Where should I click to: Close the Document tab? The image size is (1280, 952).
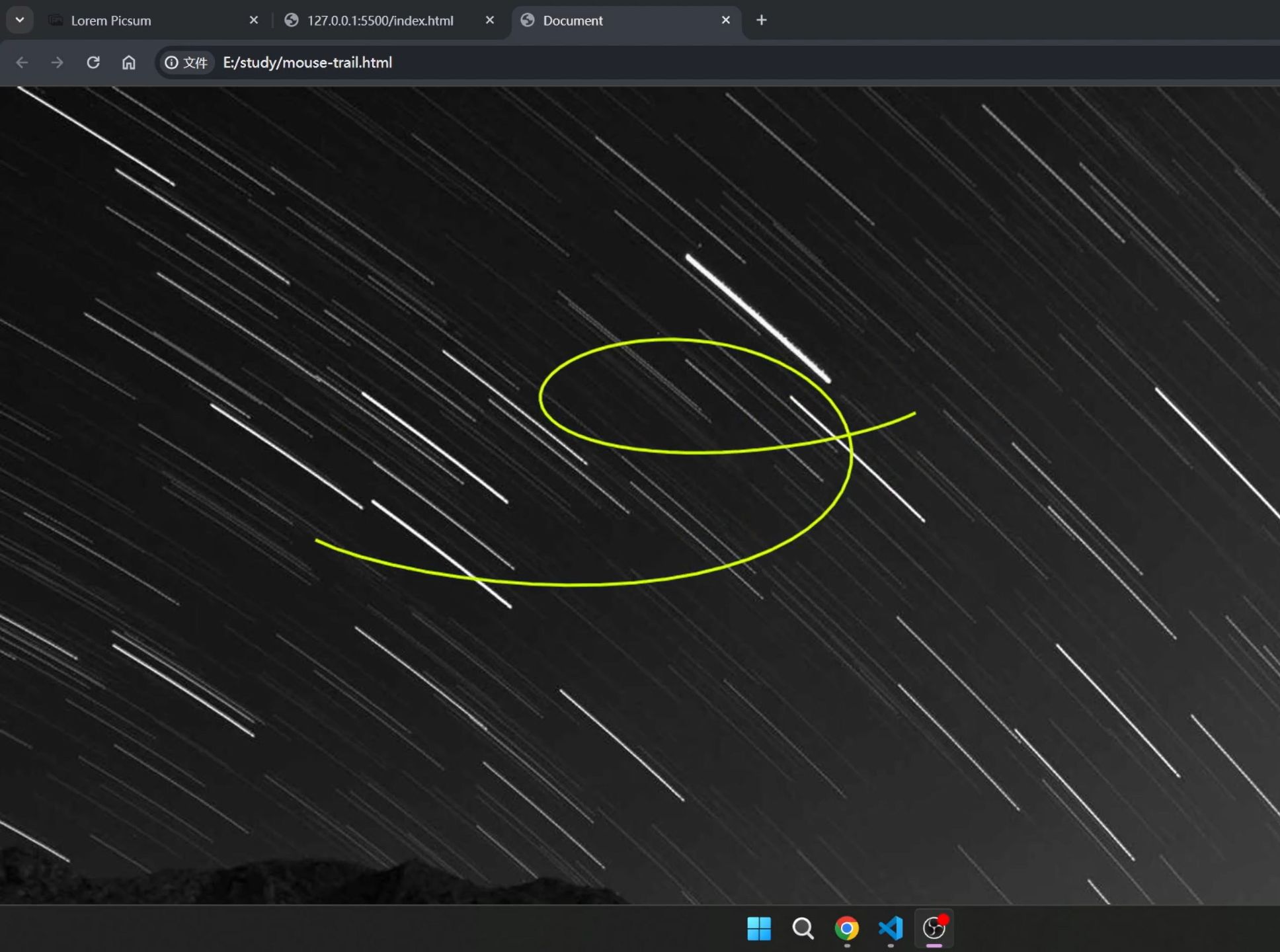point(725,20)
